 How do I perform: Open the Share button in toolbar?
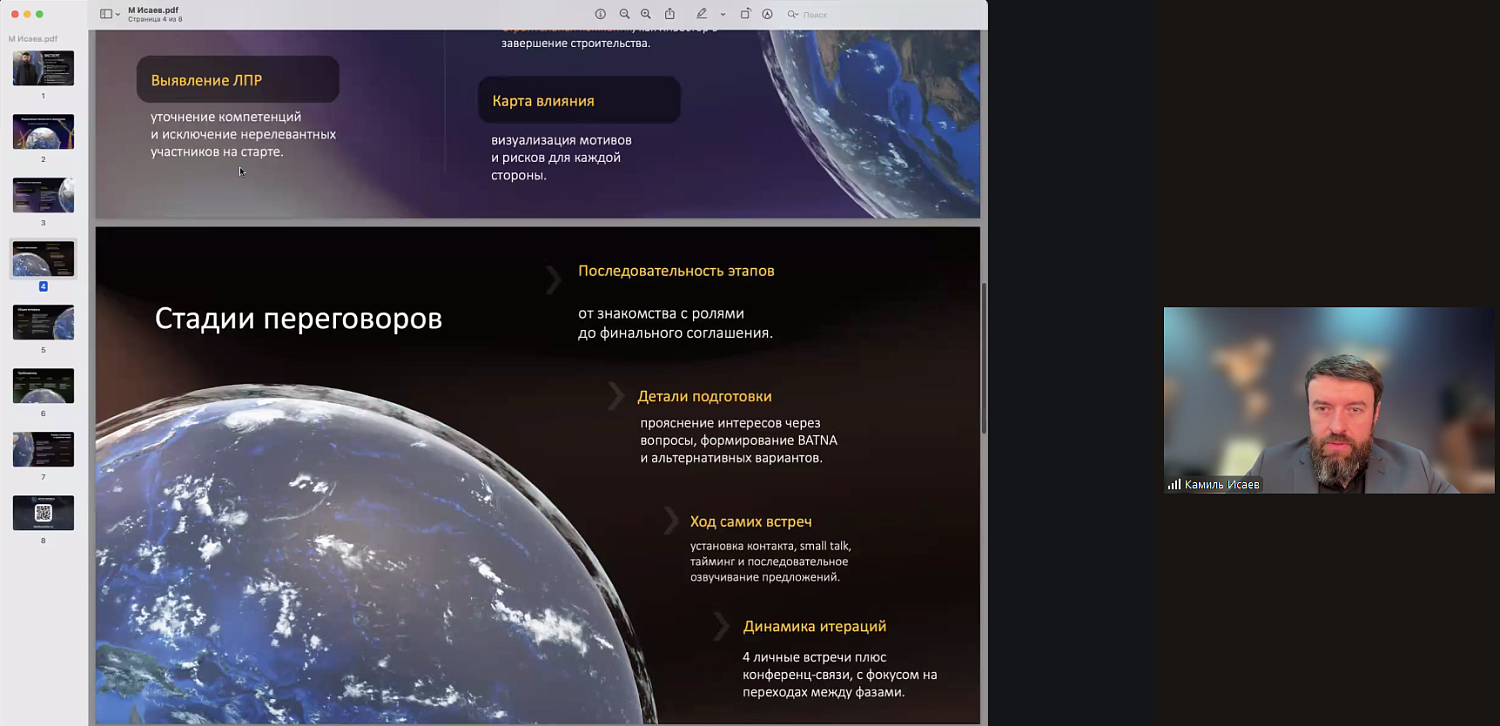(670, 14)
